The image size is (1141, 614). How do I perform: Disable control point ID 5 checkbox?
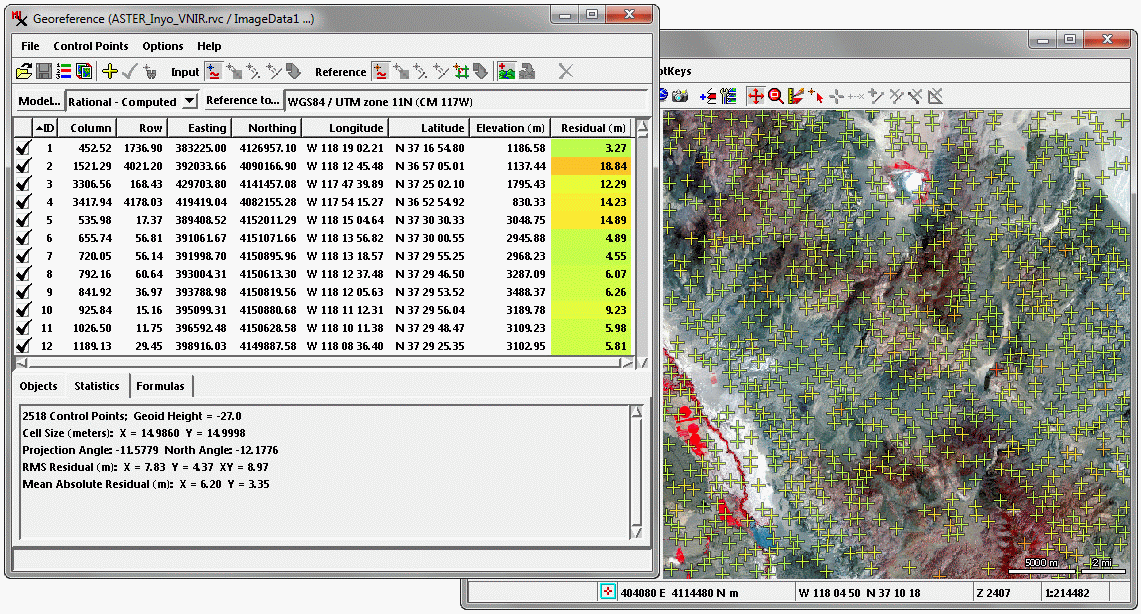[x=23, y=220]
